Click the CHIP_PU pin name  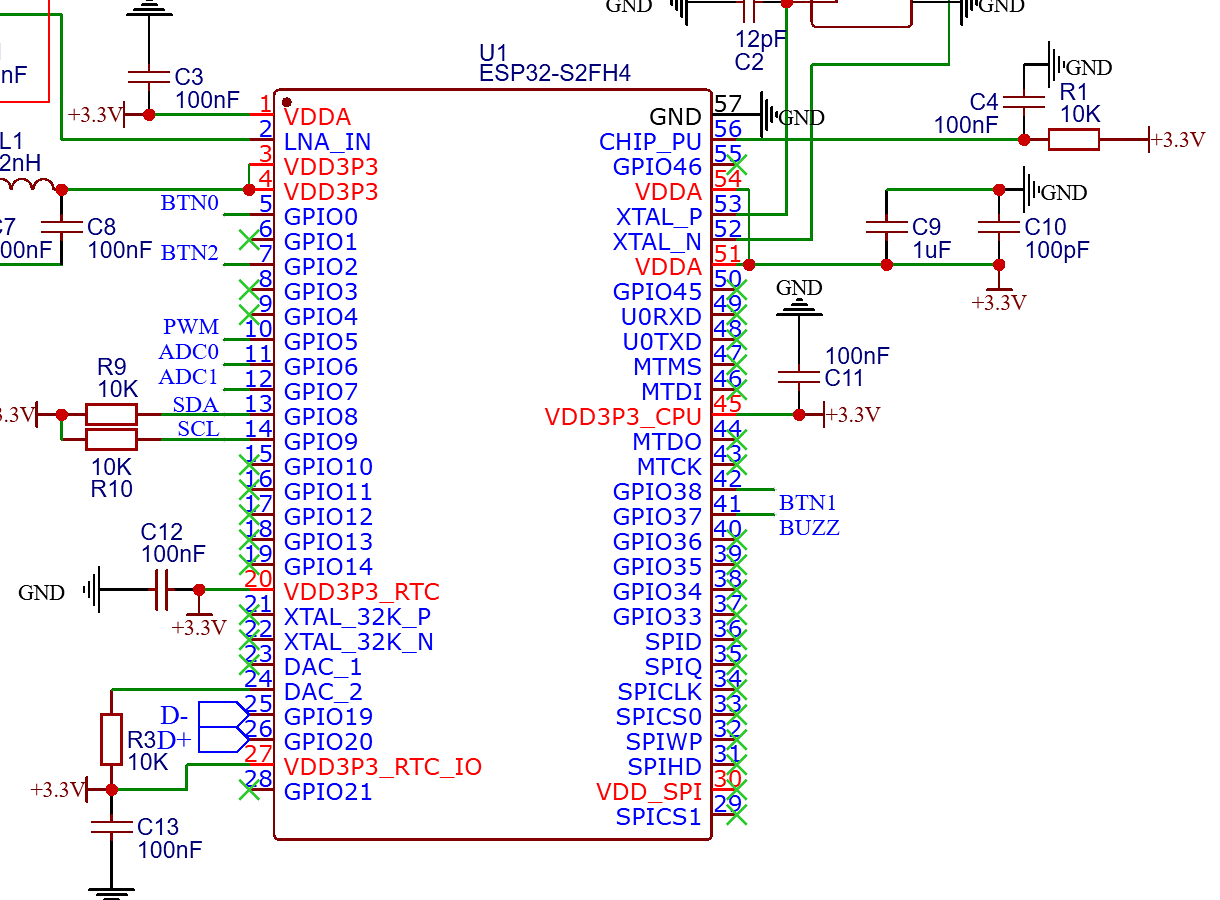click(650, 141)
